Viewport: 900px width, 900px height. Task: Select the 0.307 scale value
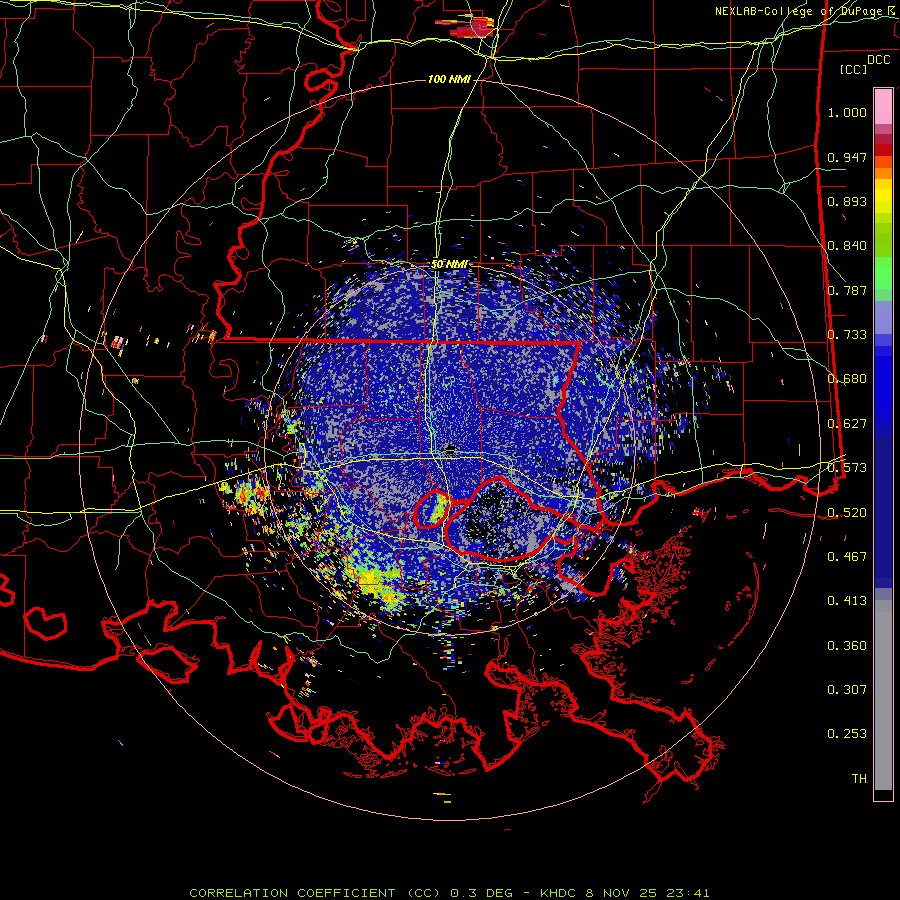pyautogui.click(x=847, y=690)
